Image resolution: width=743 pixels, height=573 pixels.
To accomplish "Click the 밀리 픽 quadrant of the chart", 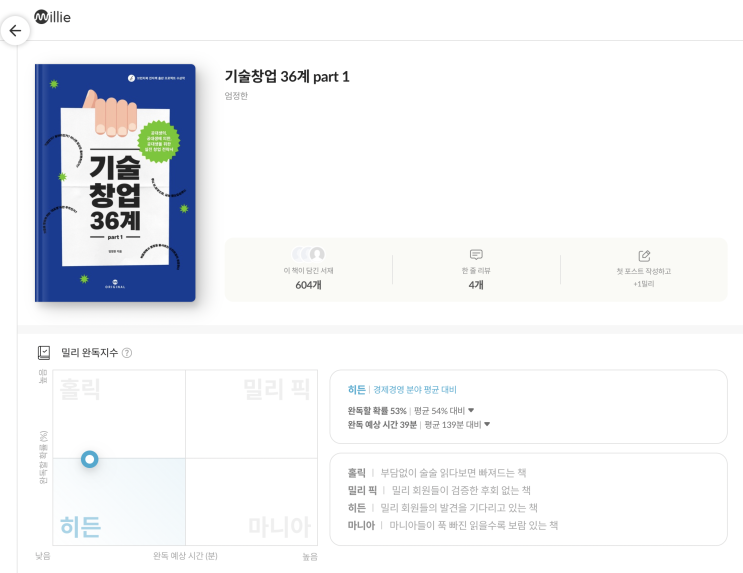I will point(251,414).
